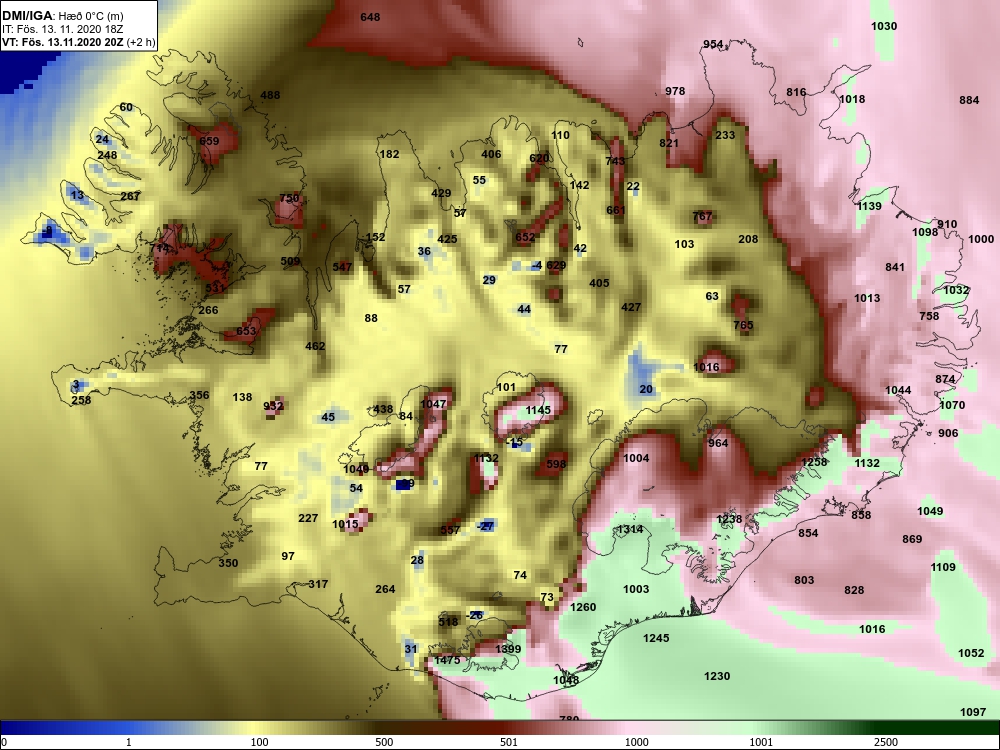Click the '2500' label on the color scale
The image size is (1000, 750).
click(885, 742)
